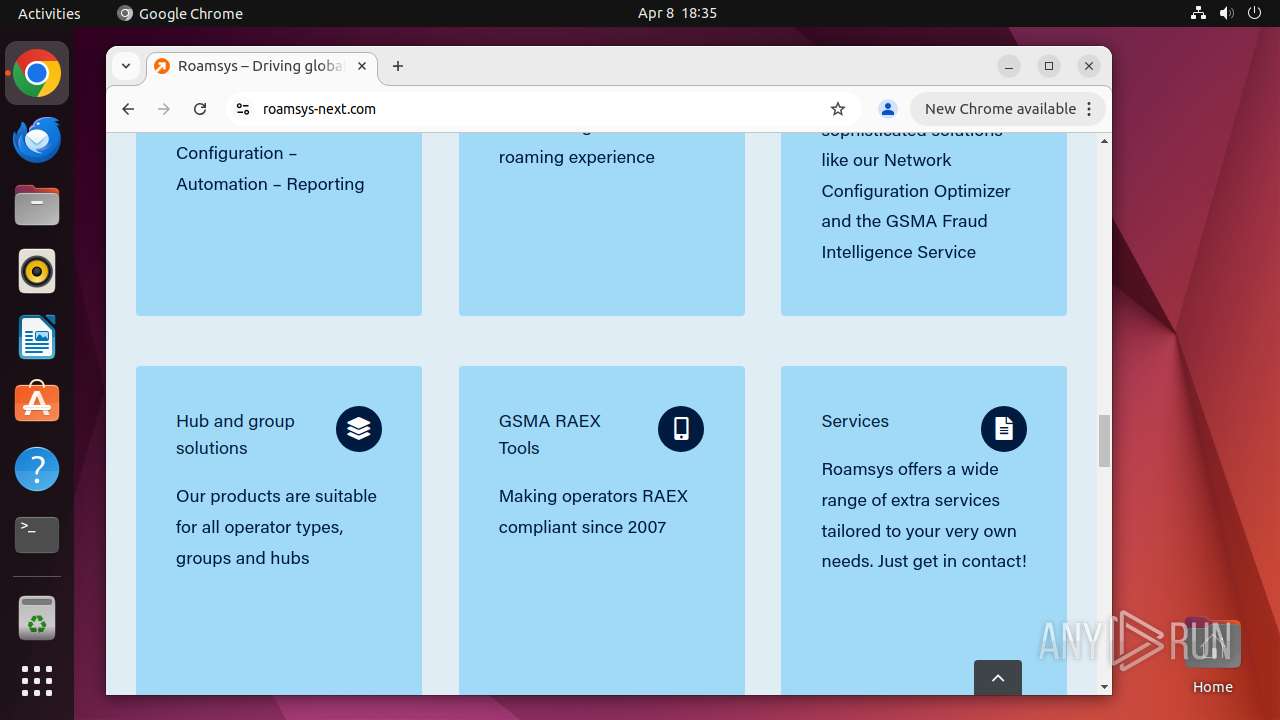Launch Google Chrome from the dock
The image size is (1280, 720).
(x=37, y=73)
